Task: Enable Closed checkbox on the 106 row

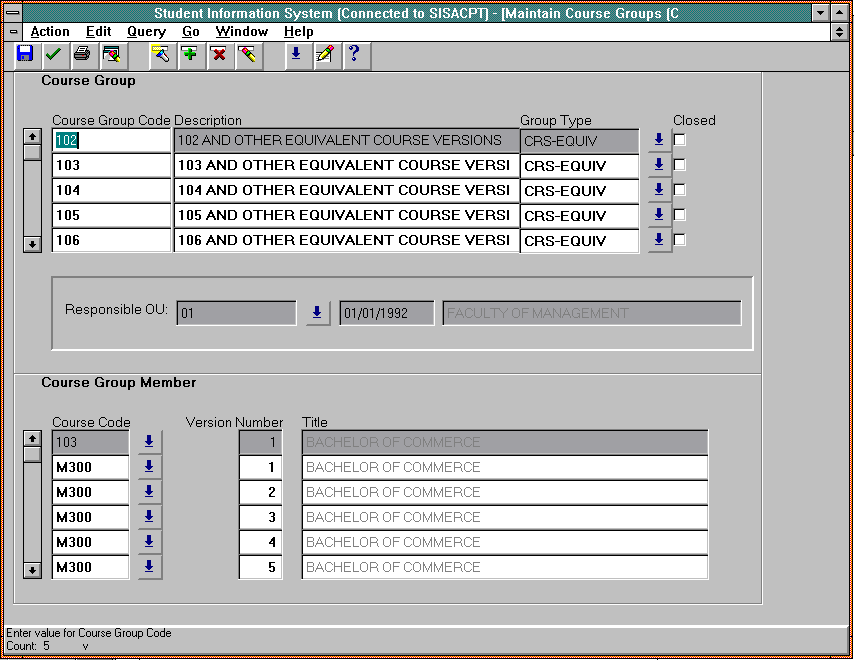Action: point(680,240)
